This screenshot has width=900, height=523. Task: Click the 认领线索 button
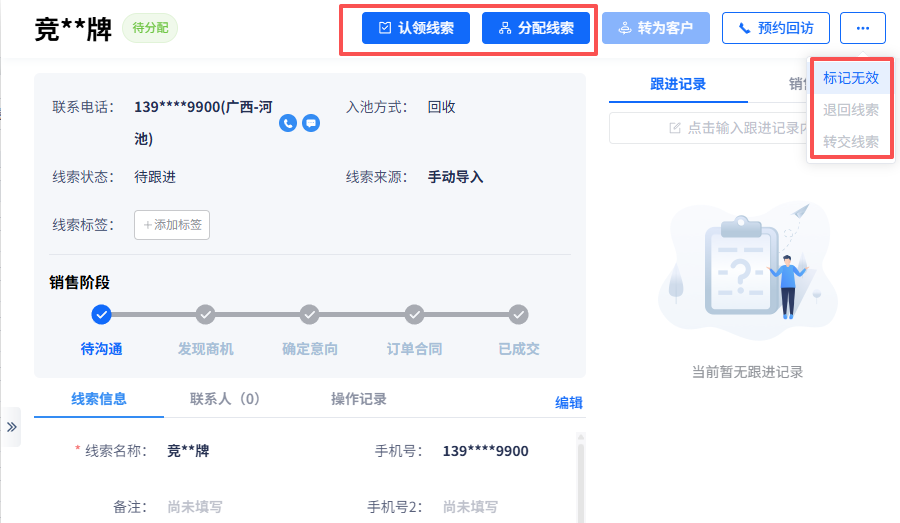click(416, 28)
